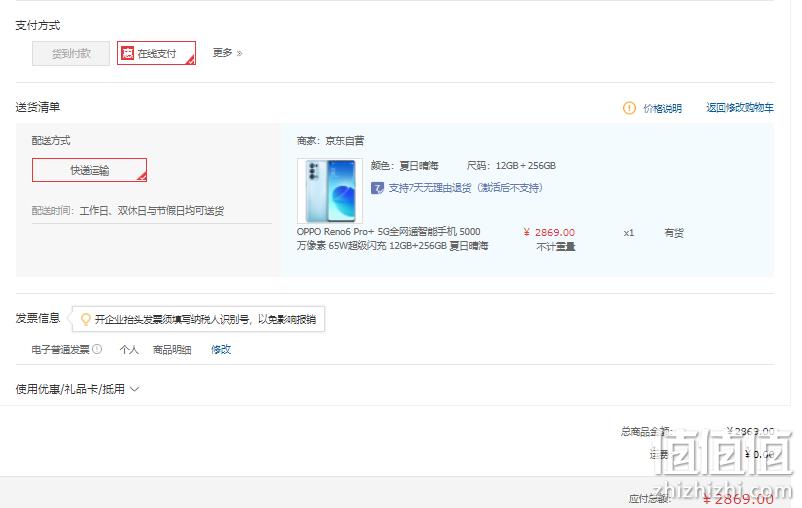Click the orange price info icon
This screenshot has height=508, width=802.
tap(629, 108)
